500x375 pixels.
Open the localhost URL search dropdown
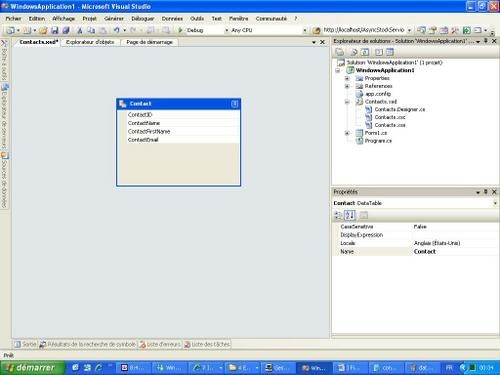409,30
